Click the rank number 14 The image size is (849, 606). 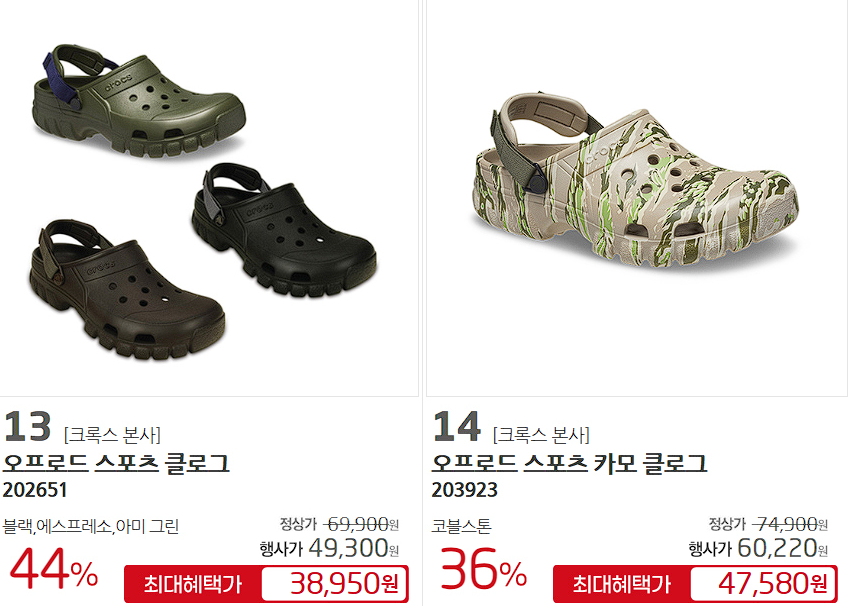456,426
